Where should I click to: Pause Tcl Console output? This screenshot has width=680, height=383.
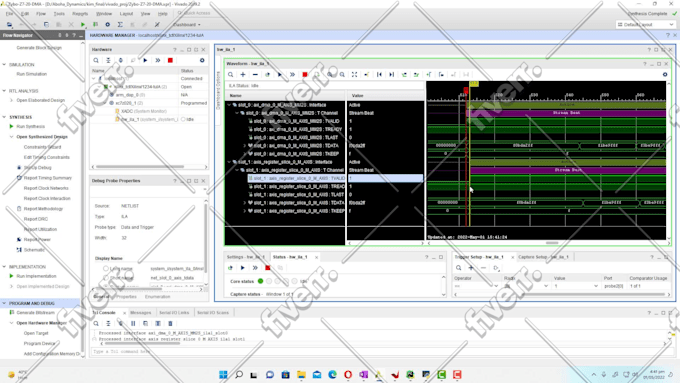(133, 324)
